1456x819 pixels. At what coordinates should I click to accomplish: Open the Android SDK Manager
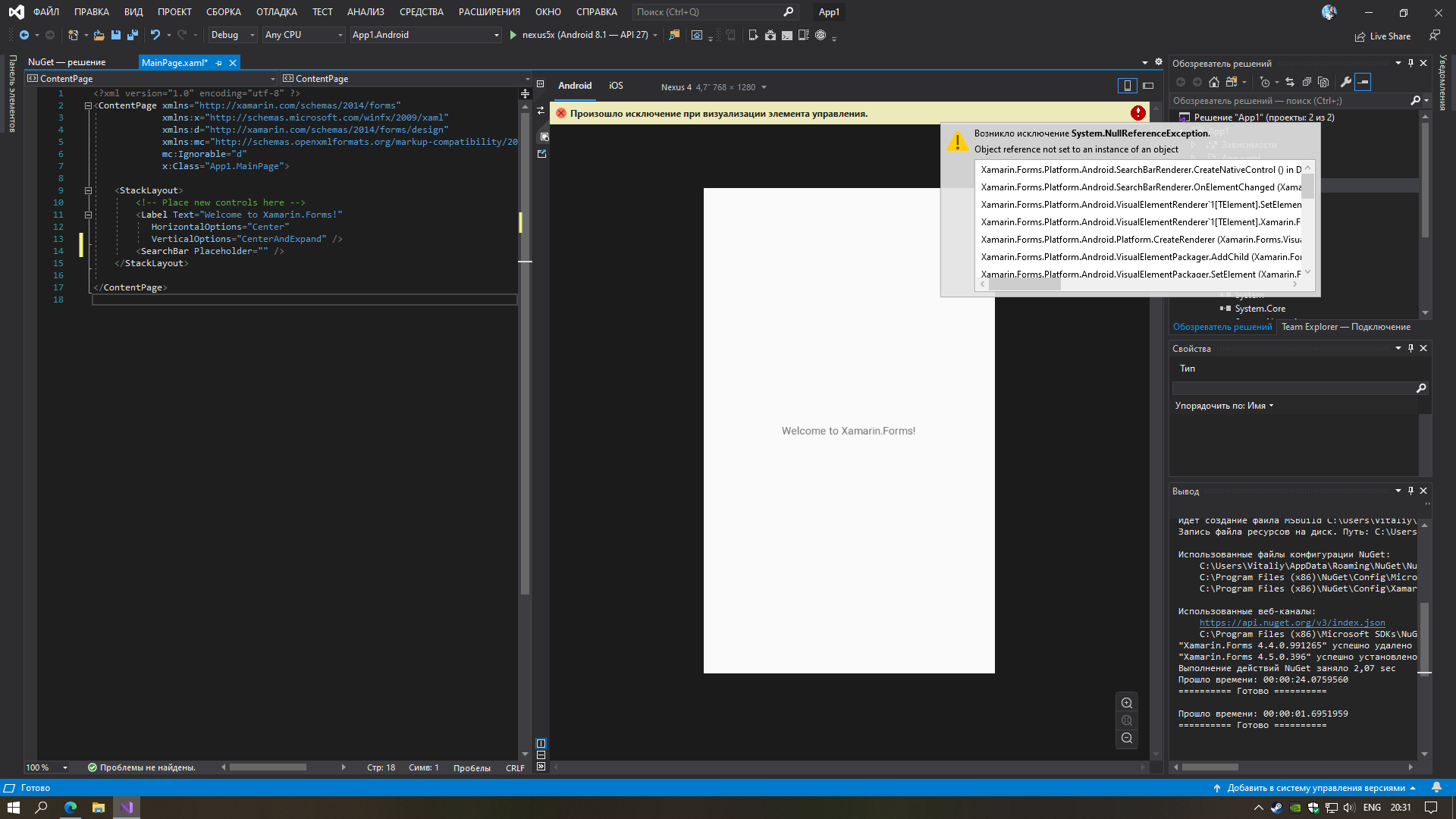(x=770, y=35)
